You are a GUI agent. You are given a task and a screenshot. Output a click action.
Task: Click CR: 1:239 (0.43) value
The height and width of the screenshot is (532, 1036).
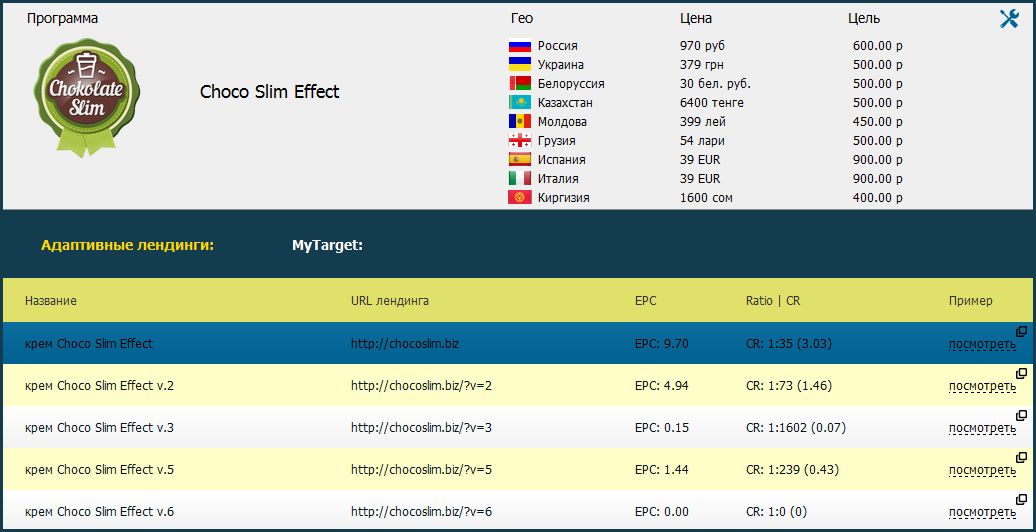pyautogui.click(x=792, y=470)
